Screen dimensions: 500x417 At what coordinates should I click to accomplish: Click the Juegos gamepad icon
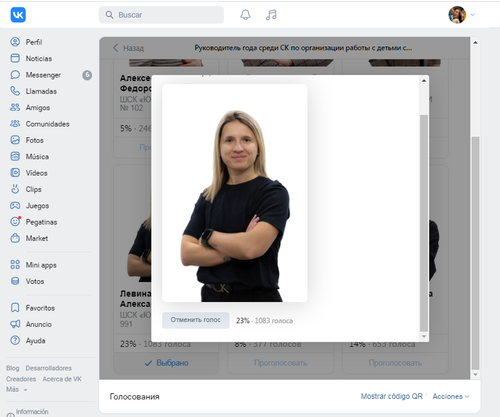click(15, 205)
